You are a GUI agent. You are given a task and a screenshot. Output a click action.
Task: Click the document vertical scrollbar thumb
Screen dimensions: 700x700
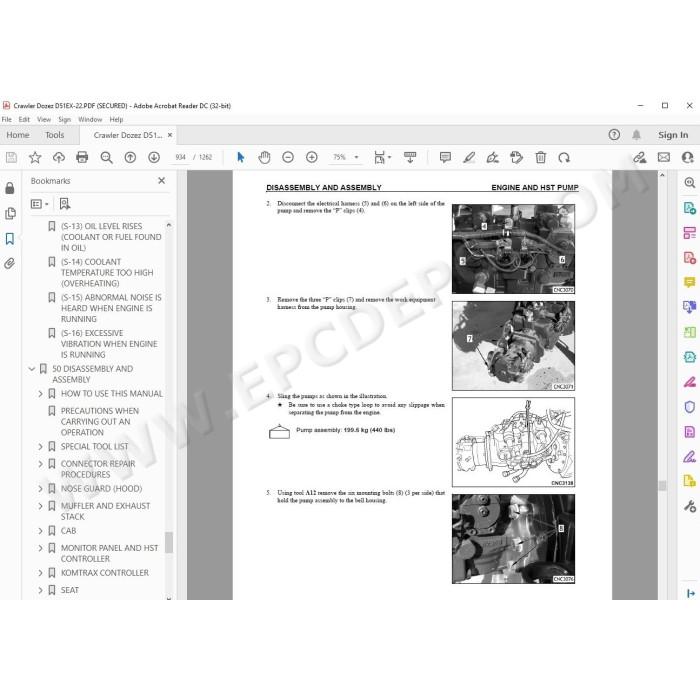[x=662, y=486]
